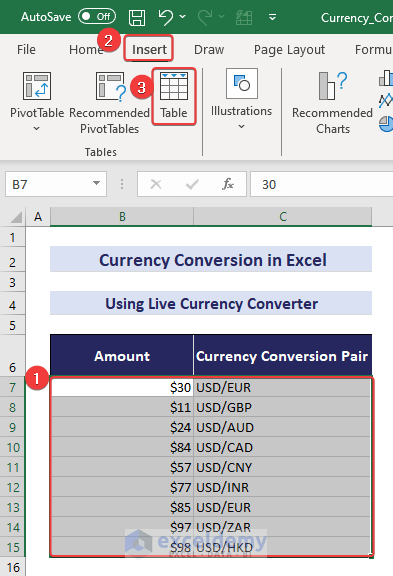Toggle the AutoSave switch

97,17
